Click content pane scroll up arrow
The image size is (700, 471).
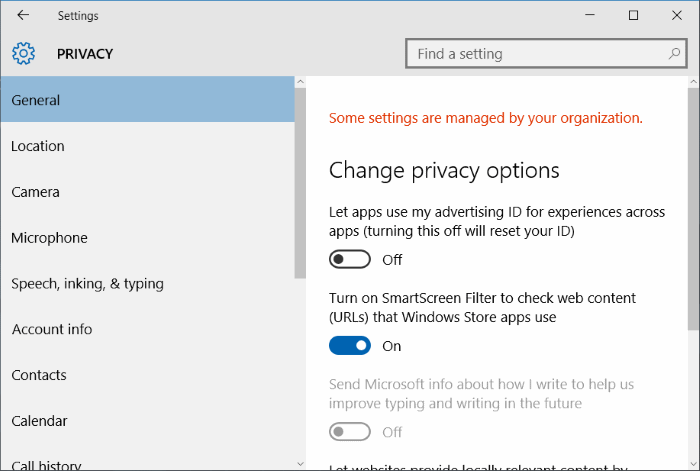(x=694, y=82)
